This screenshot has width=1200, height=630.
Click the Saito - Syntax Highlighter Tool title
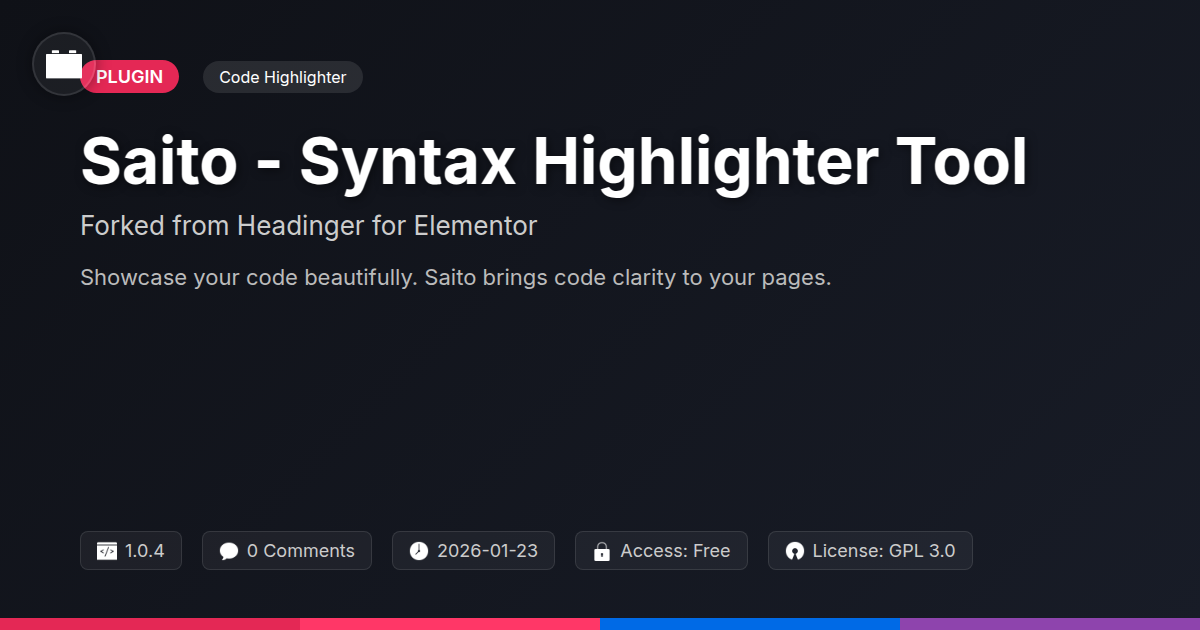point(554,162)
